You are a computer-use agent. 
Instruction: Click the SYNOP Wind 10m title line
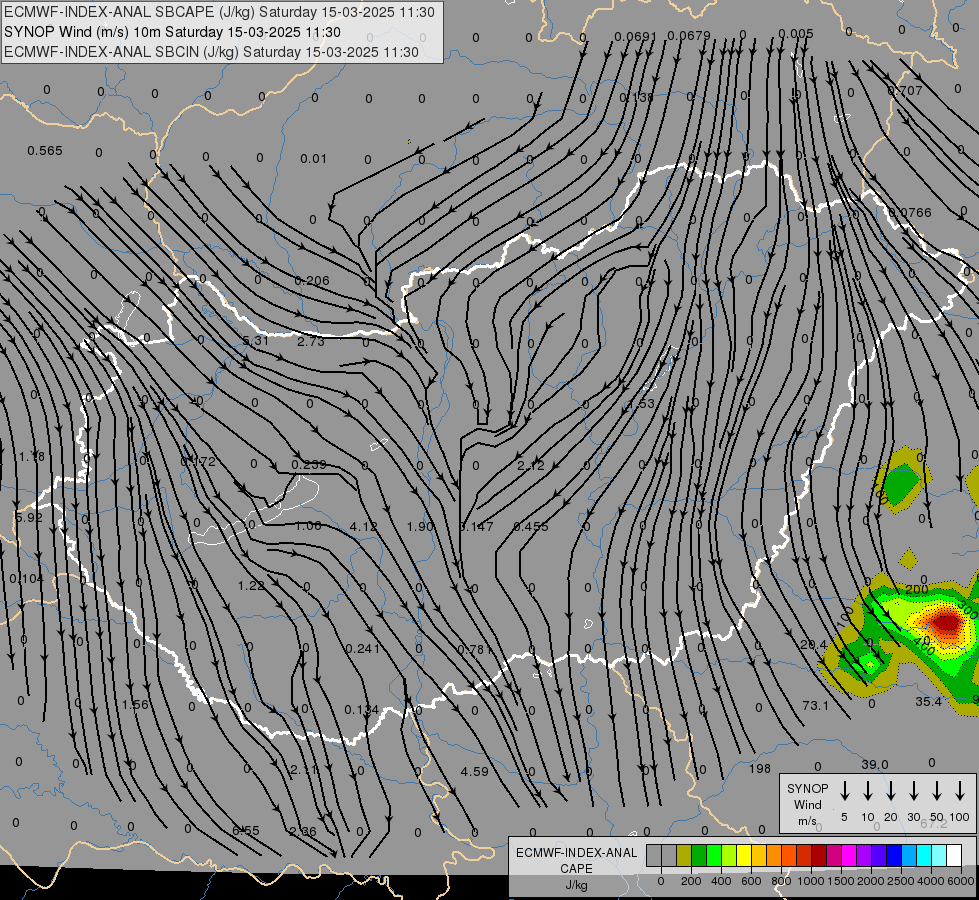172,32
